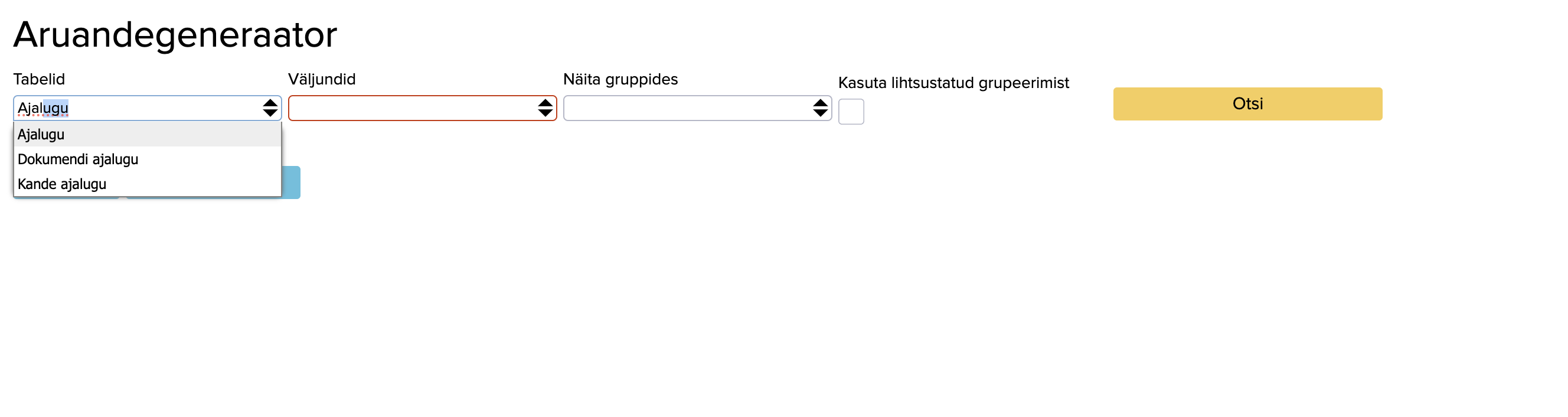Click the blue button behind the dropdown list
1568x417 pixels.
[292, 183]
